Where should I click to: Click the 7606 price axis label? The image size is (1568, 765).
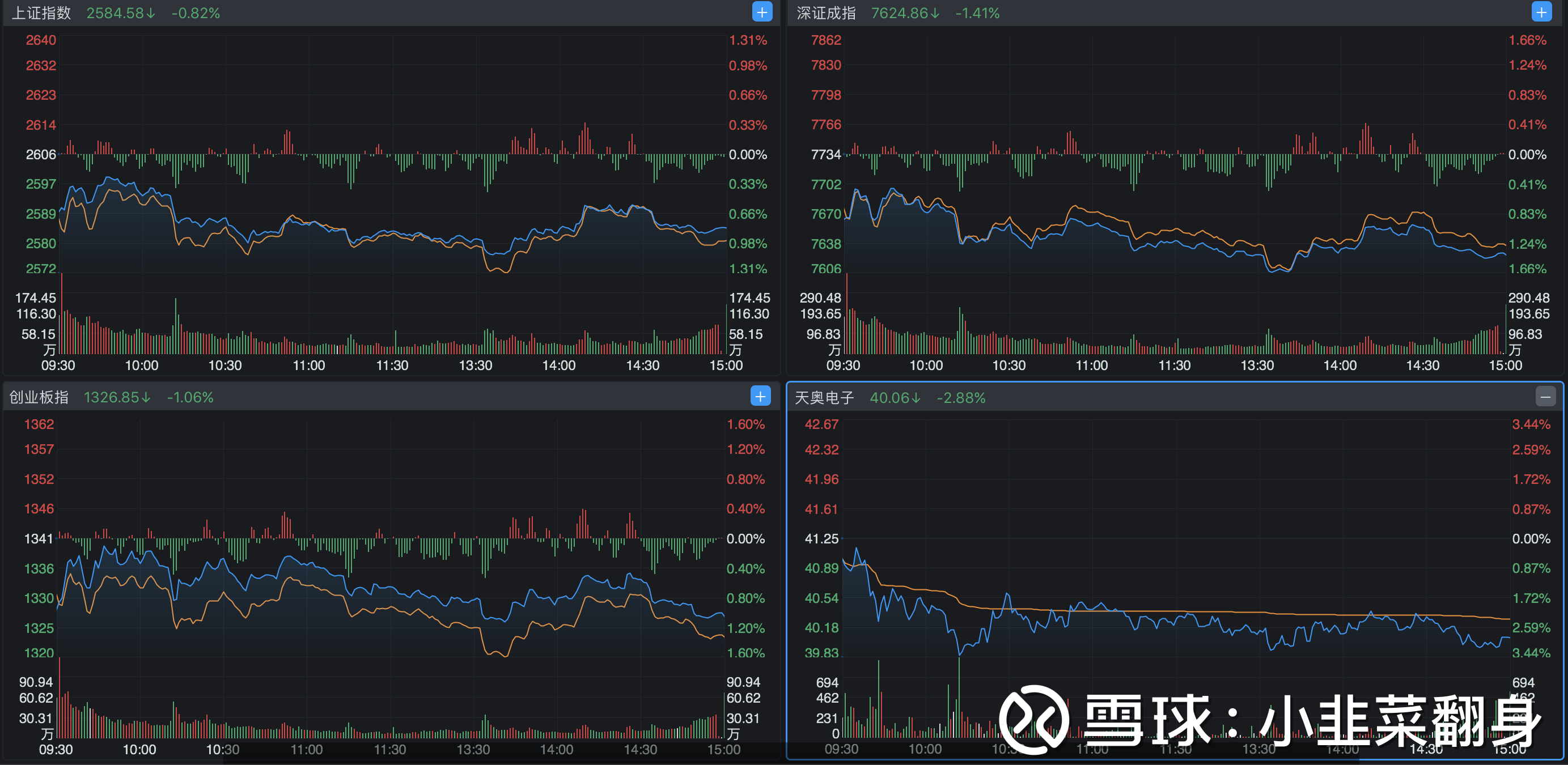click(826, 269)
